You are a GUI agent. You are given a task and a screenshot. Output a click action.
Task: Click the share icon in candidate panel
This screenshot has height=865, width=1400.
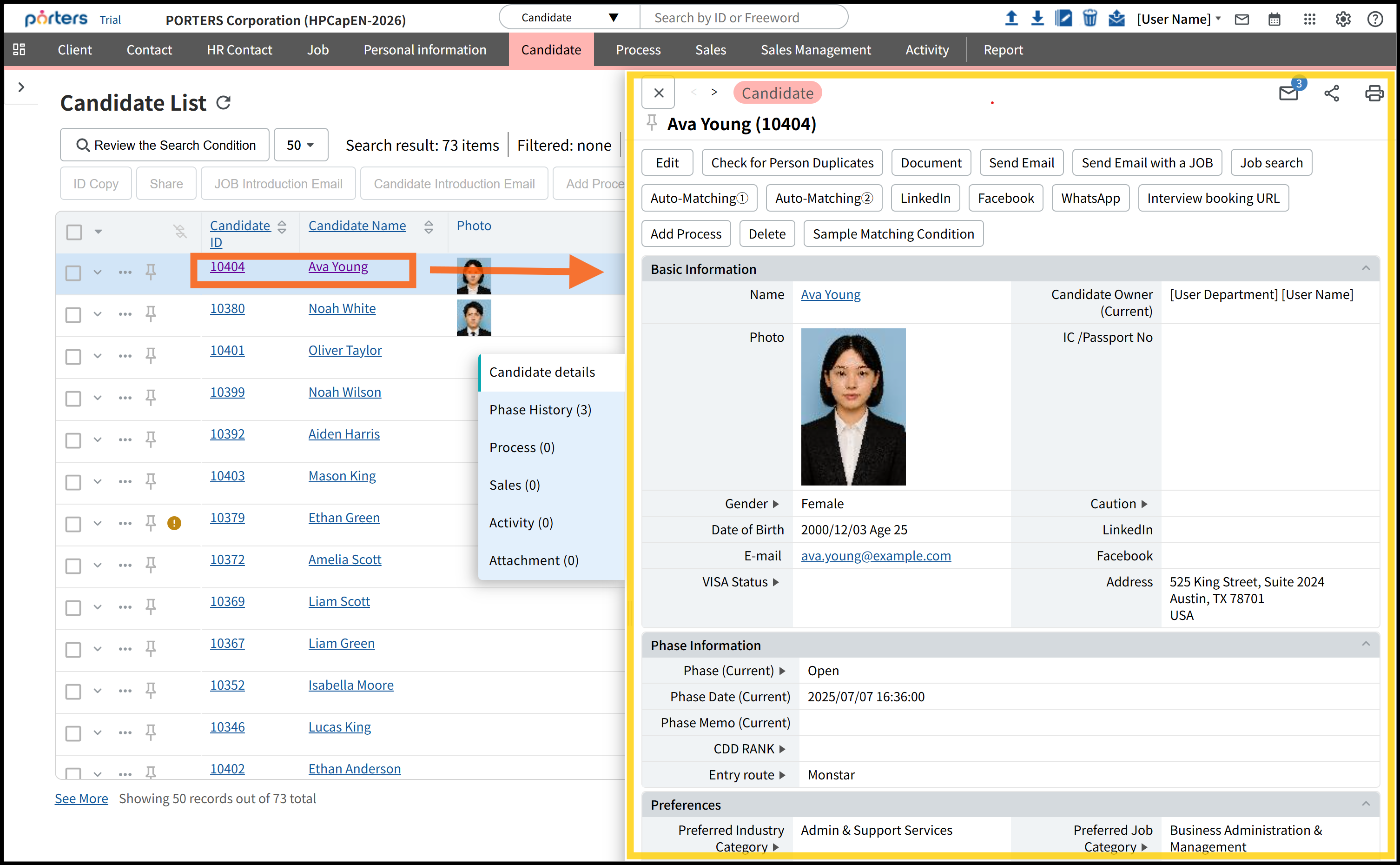pyautogui.click(x=1331, y=93)
